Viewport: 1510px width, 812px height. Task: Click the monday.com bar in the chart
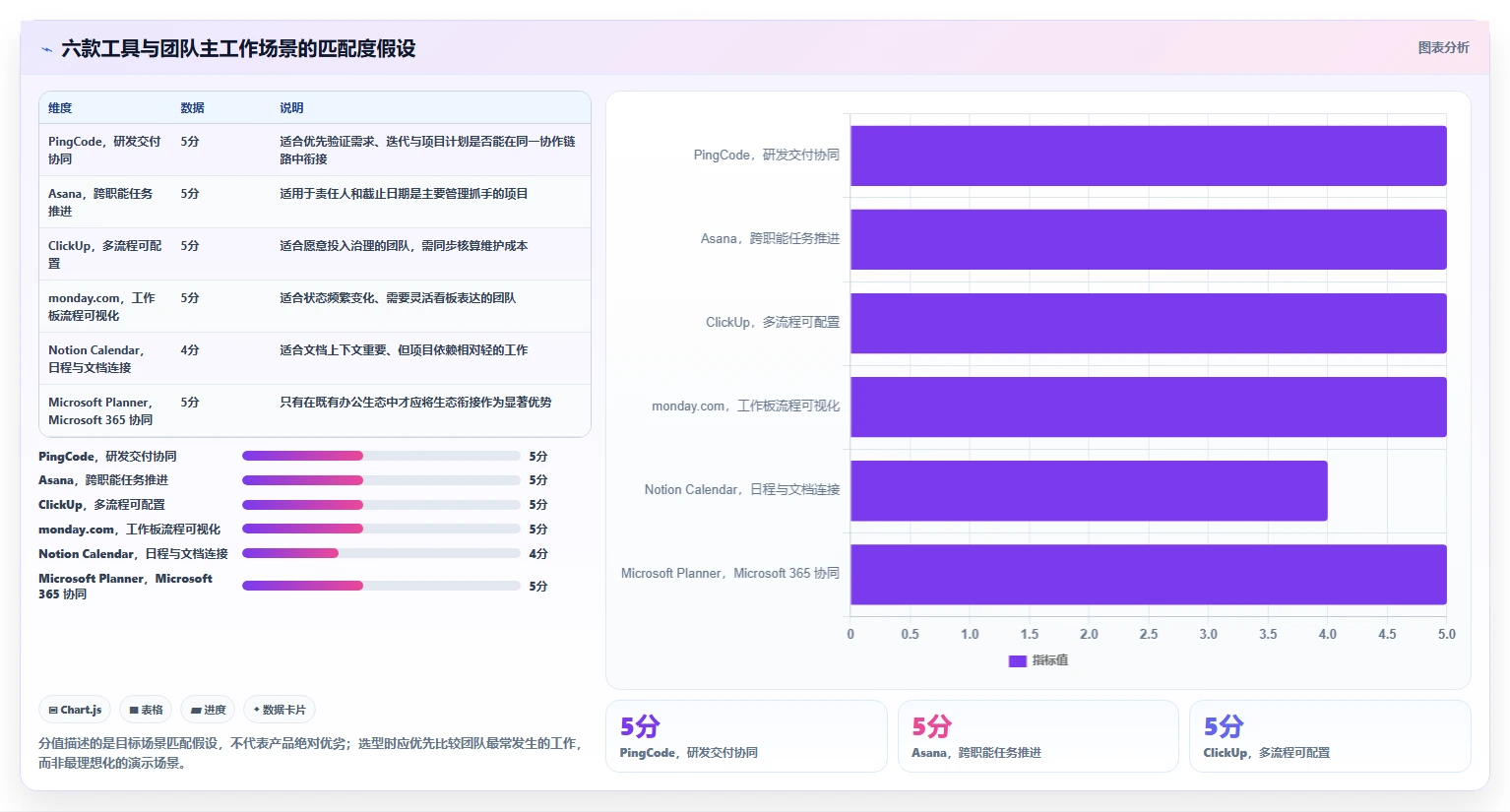(1149, 406)
